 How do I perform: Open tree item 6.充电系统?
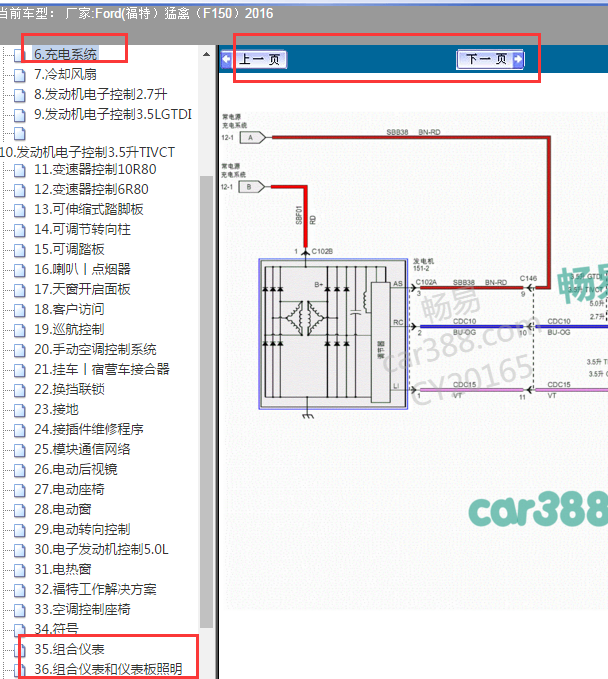coord(65,54)
